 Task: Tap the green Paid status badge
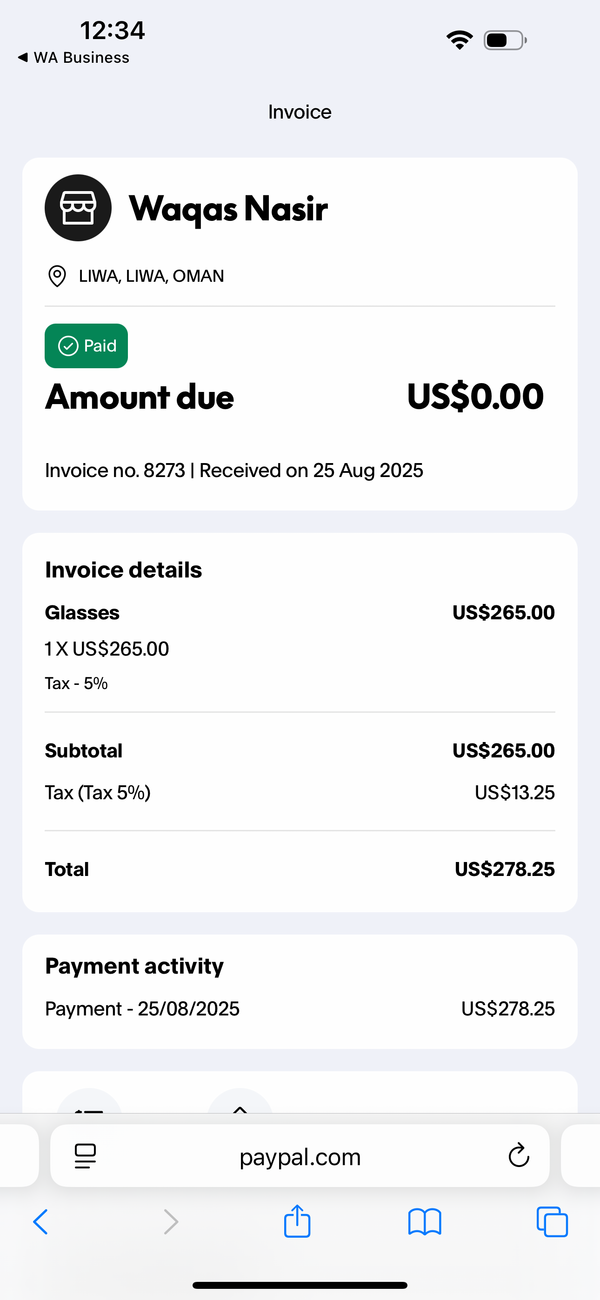(86, 346)
